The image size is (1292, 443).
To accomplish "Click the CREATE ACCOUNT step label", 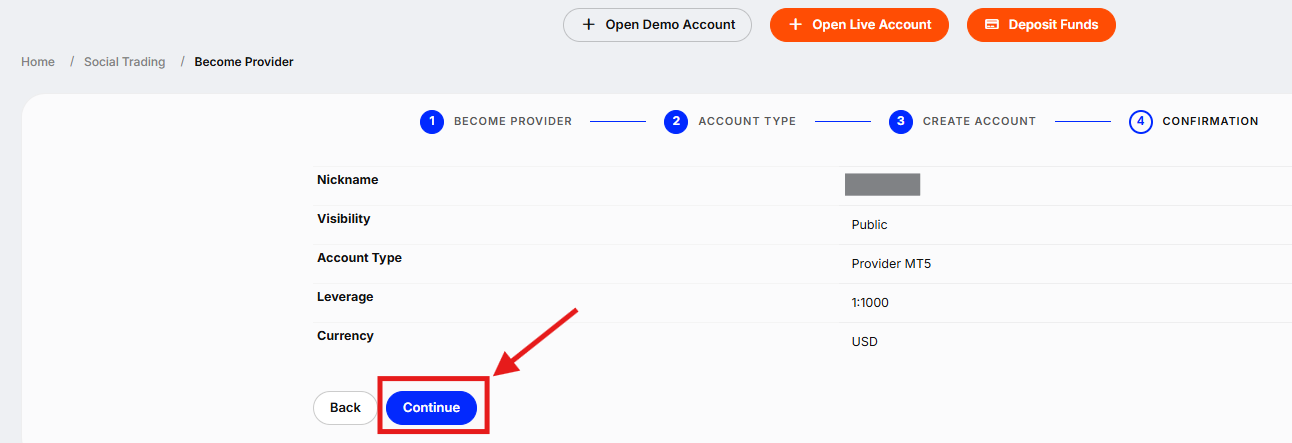I will click(x=979, y=122).
